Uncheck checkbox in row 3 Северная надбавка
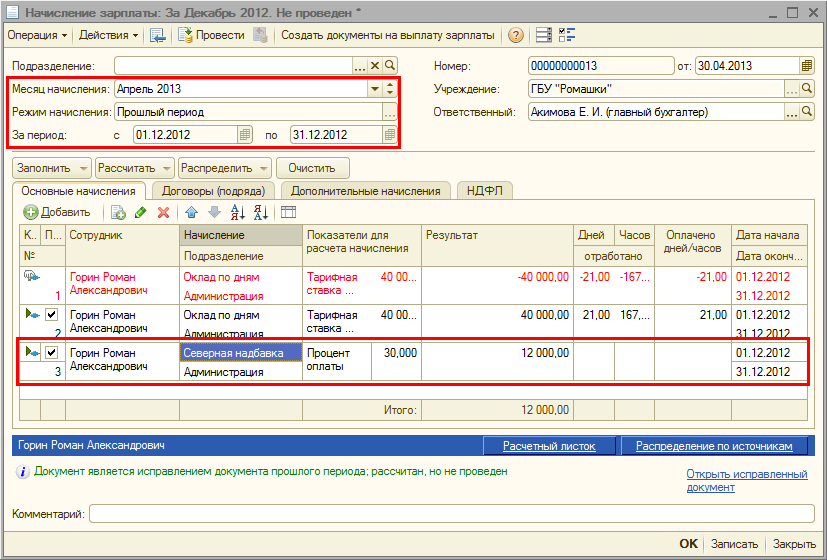827x560 pixels. (51, 352)
